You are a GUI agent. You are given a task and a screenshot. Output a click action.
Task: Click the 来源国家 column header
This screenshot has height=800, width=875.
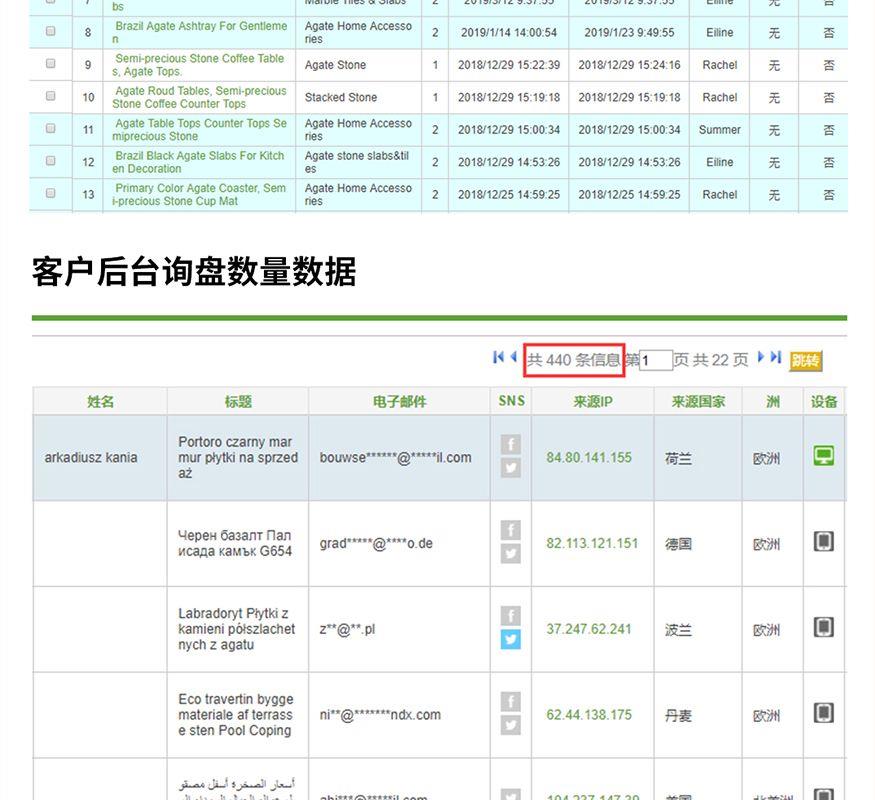click(x=697, y=402)
